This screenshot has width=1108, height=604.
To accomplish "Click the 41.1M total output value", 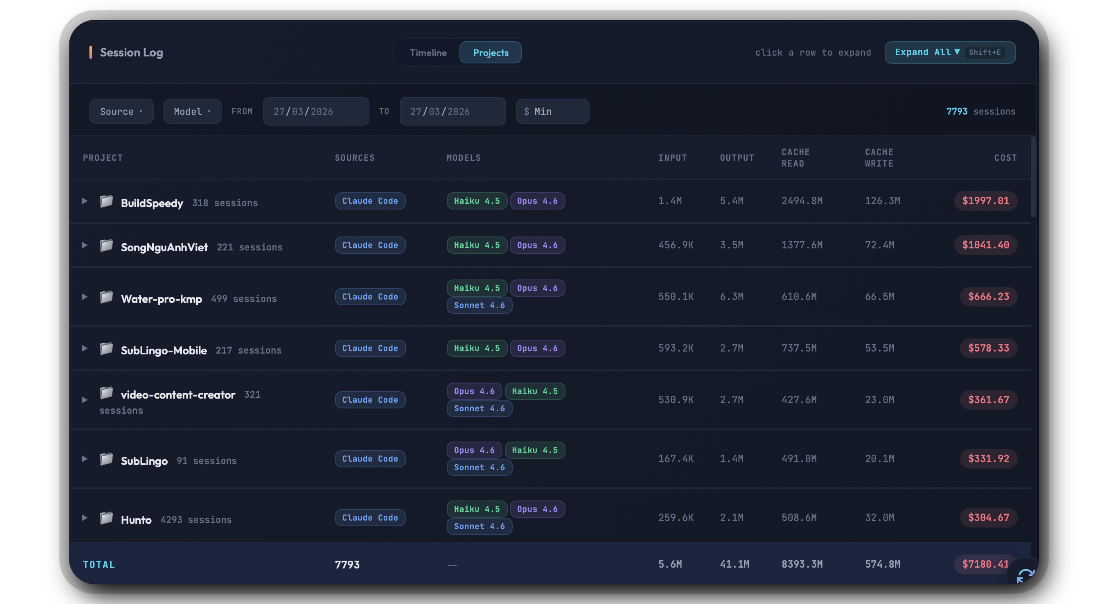I will [x=735, y=564].
